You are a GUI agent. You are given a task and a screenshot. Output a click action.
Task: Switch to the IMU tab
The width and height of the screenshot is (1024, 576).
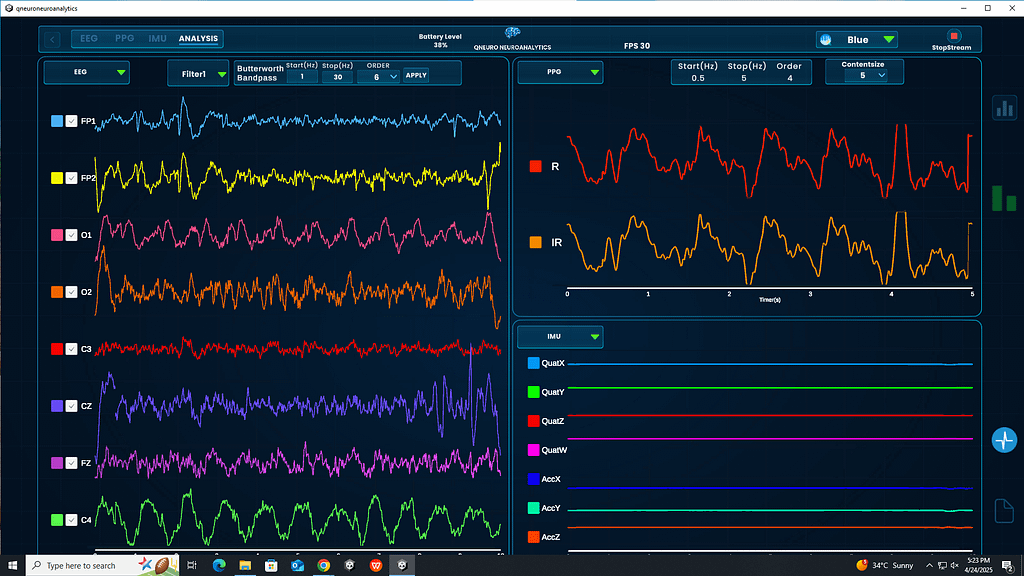(x=157, y=39)
